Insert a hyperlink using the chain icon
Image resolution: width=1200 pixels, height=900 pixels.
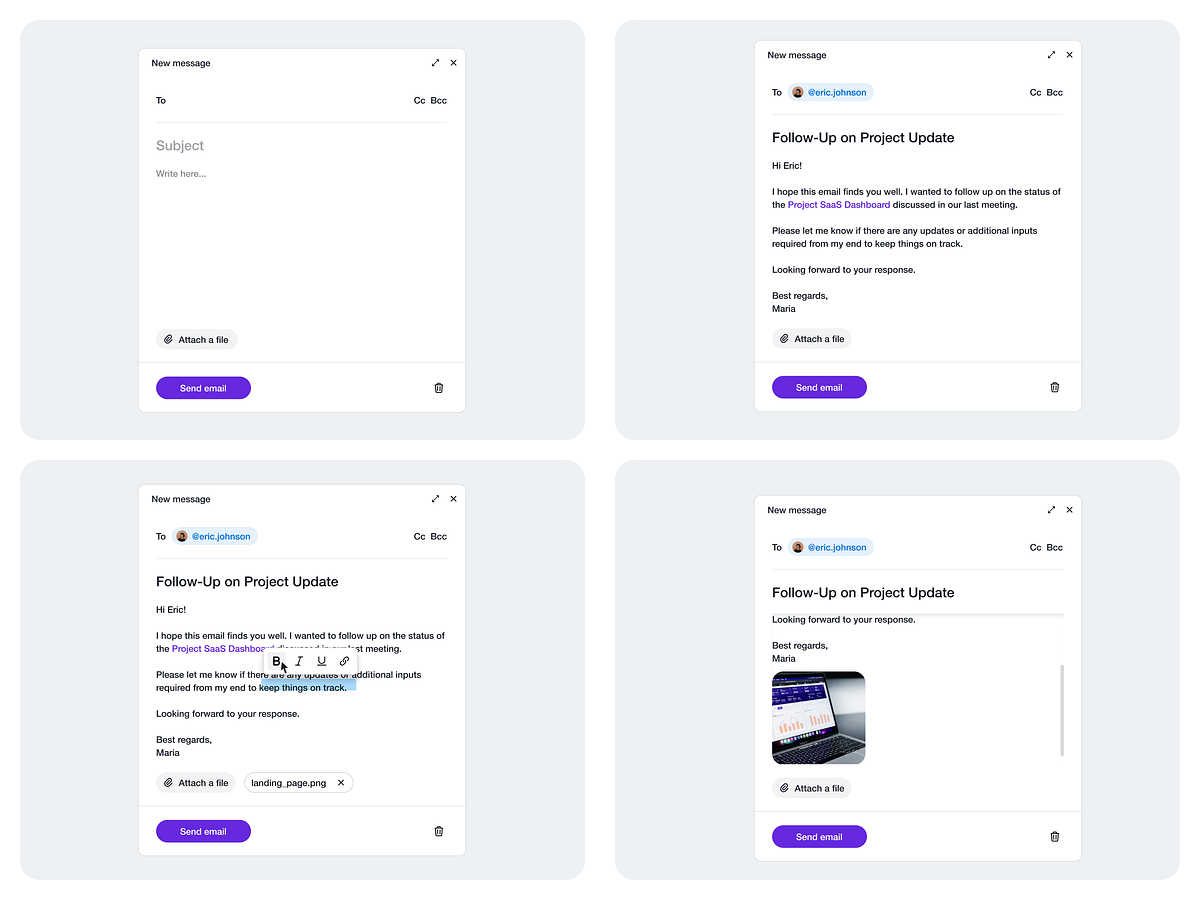click(344, 661)
